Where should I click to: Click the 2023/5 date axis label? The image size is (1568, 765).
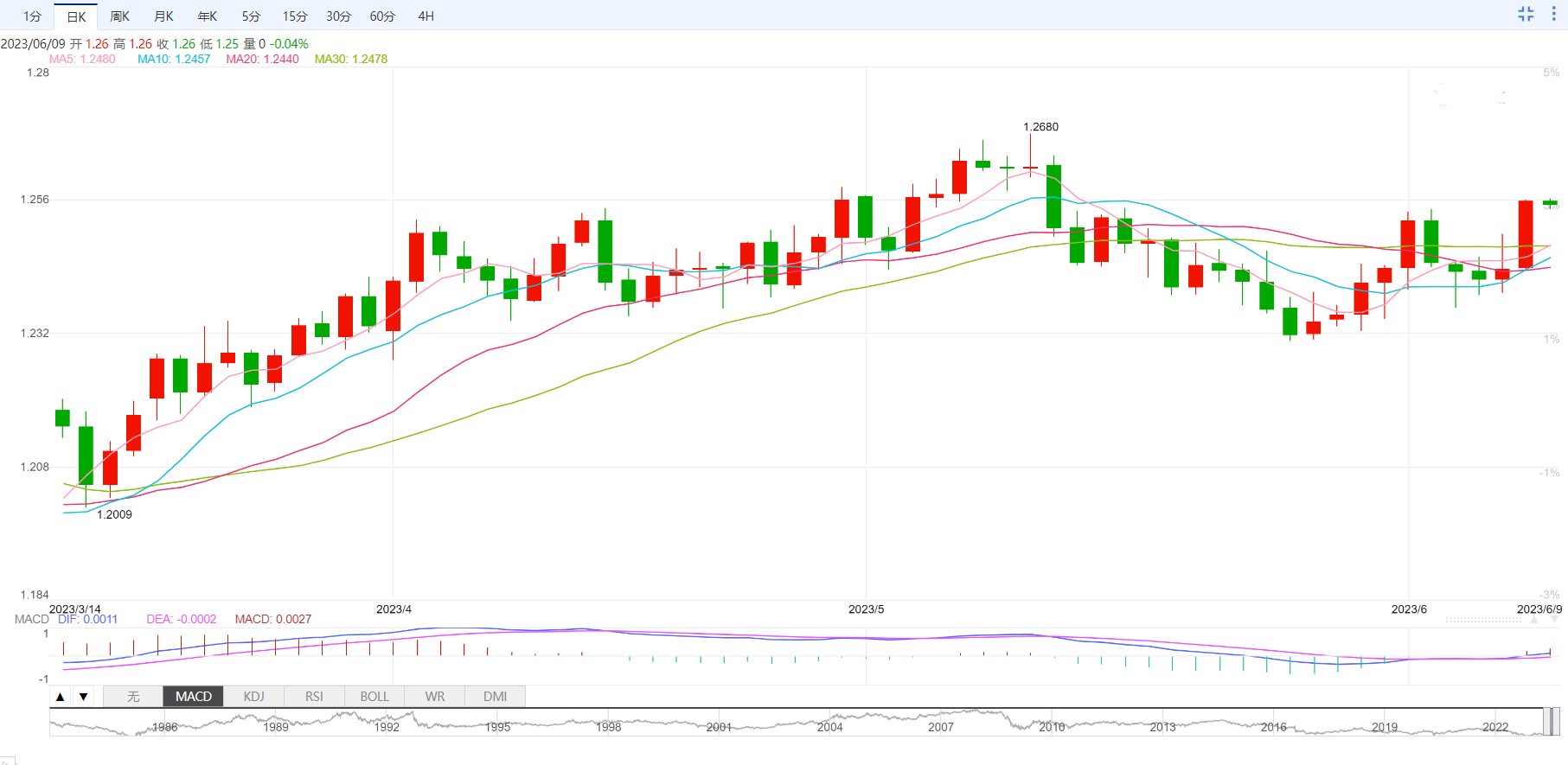pos(866,609)
